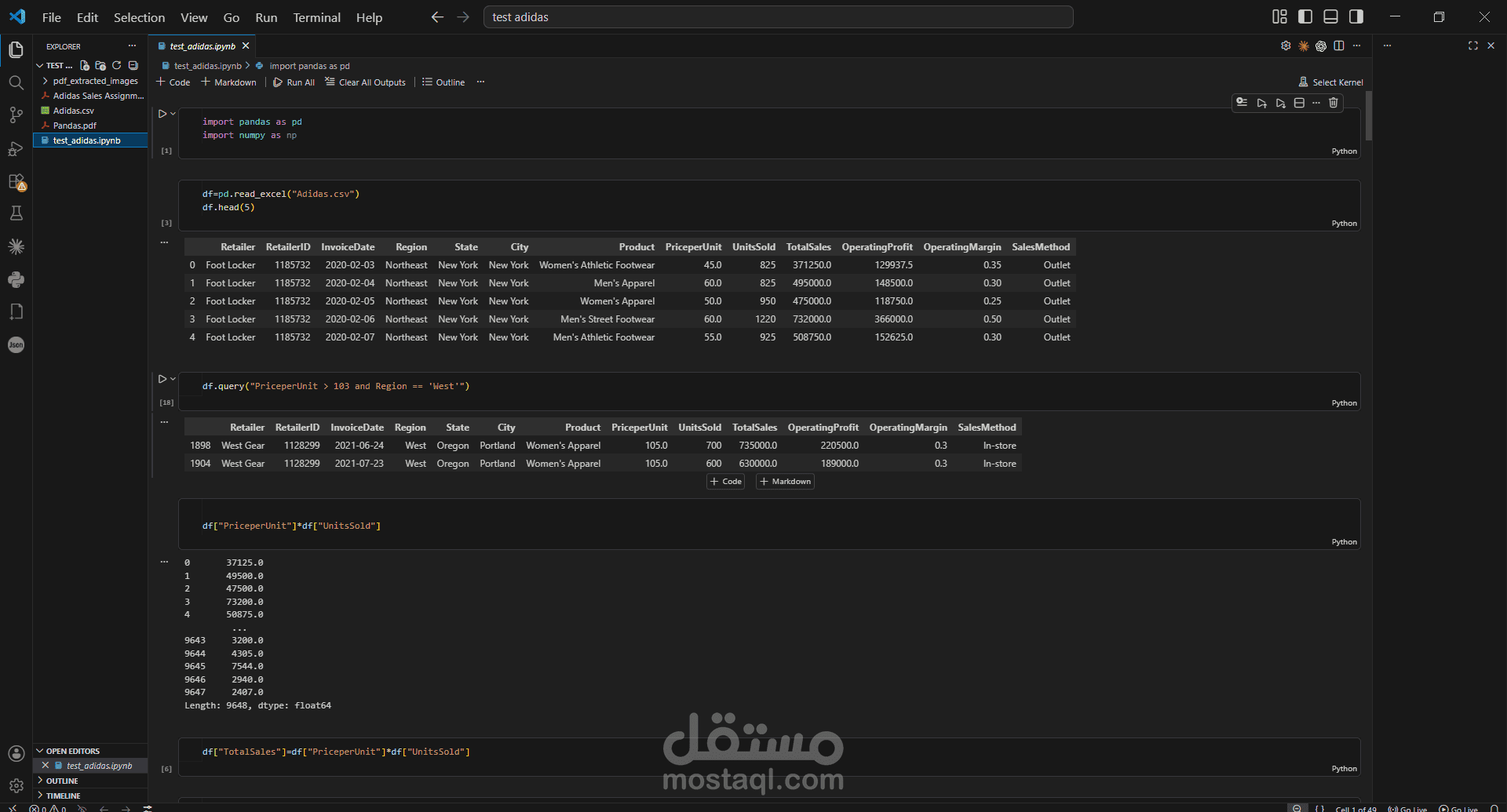Toggle the secondary side bar visibility

tap(1356, 16)
